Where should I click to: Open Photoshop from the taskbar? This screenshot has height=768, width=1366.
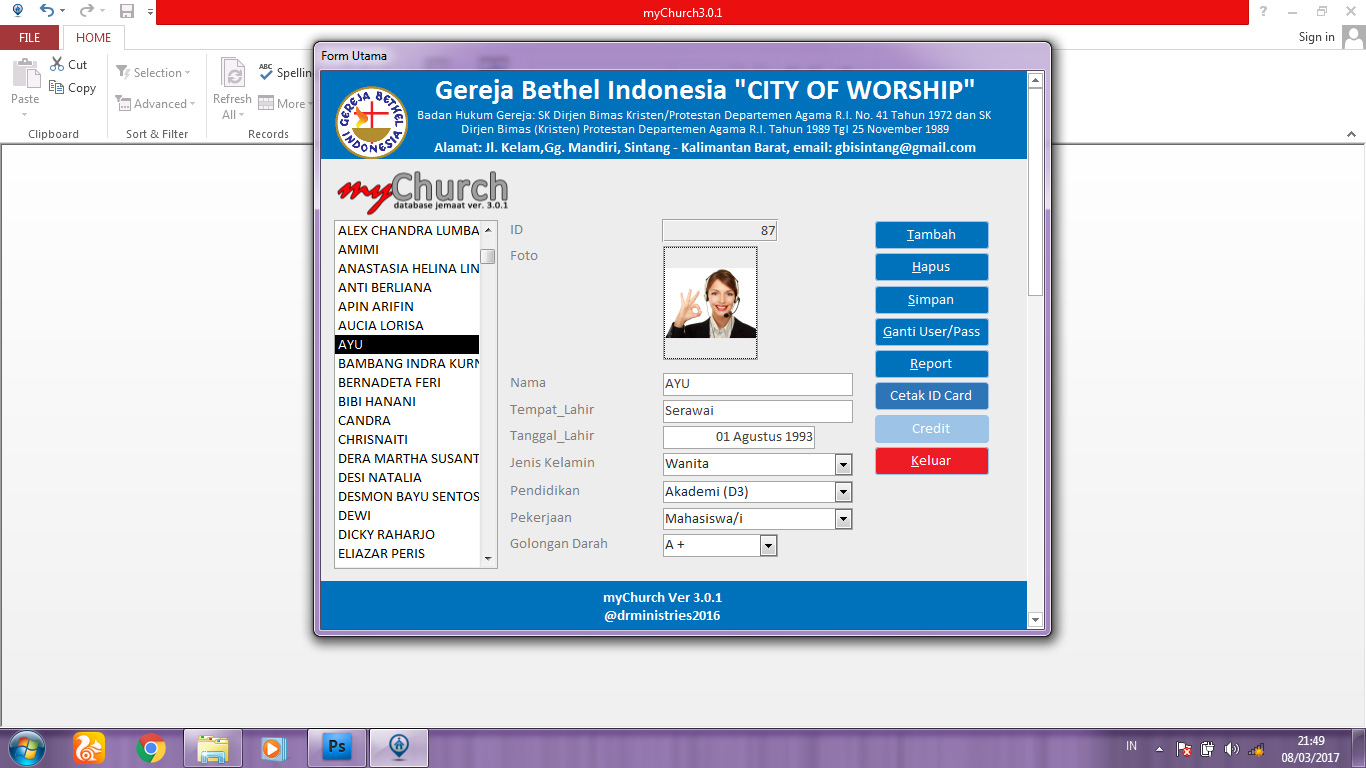tap(336, 745)
